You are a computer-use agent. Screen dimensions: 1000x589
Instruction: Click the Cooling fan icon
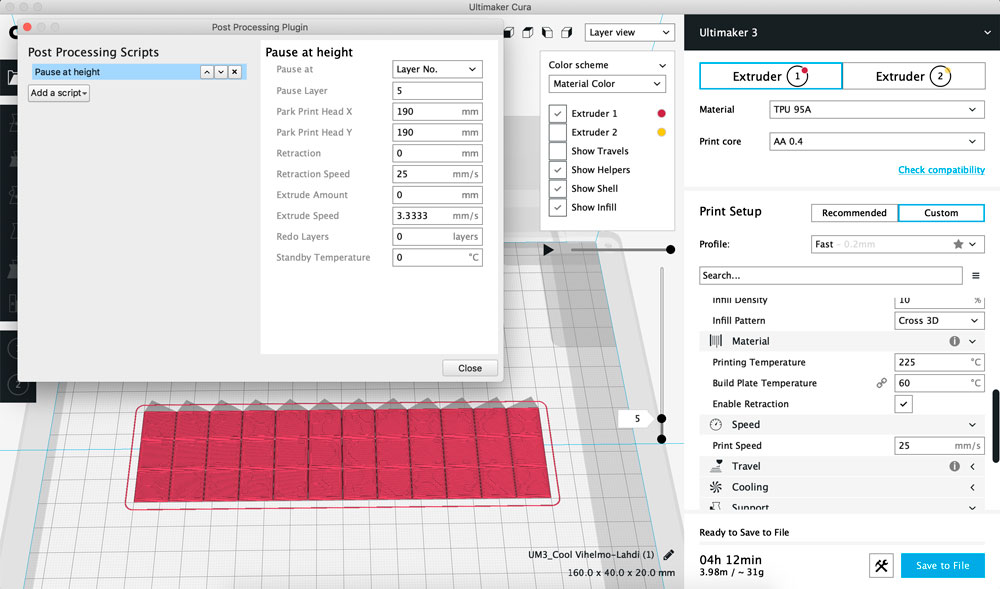[716, 487]
